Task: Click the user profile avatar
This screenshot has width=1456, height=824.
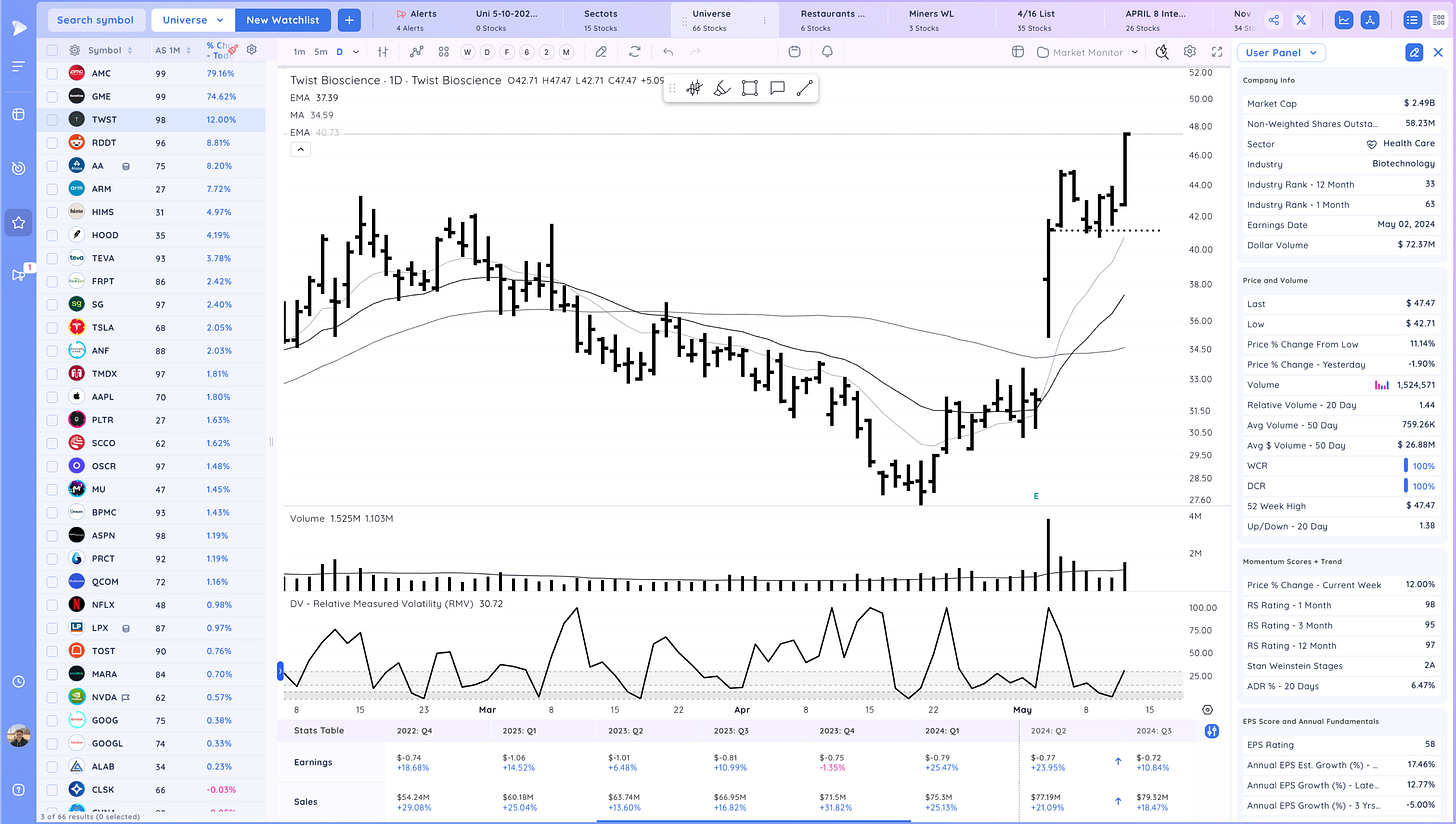Action: tap(18, 737)
